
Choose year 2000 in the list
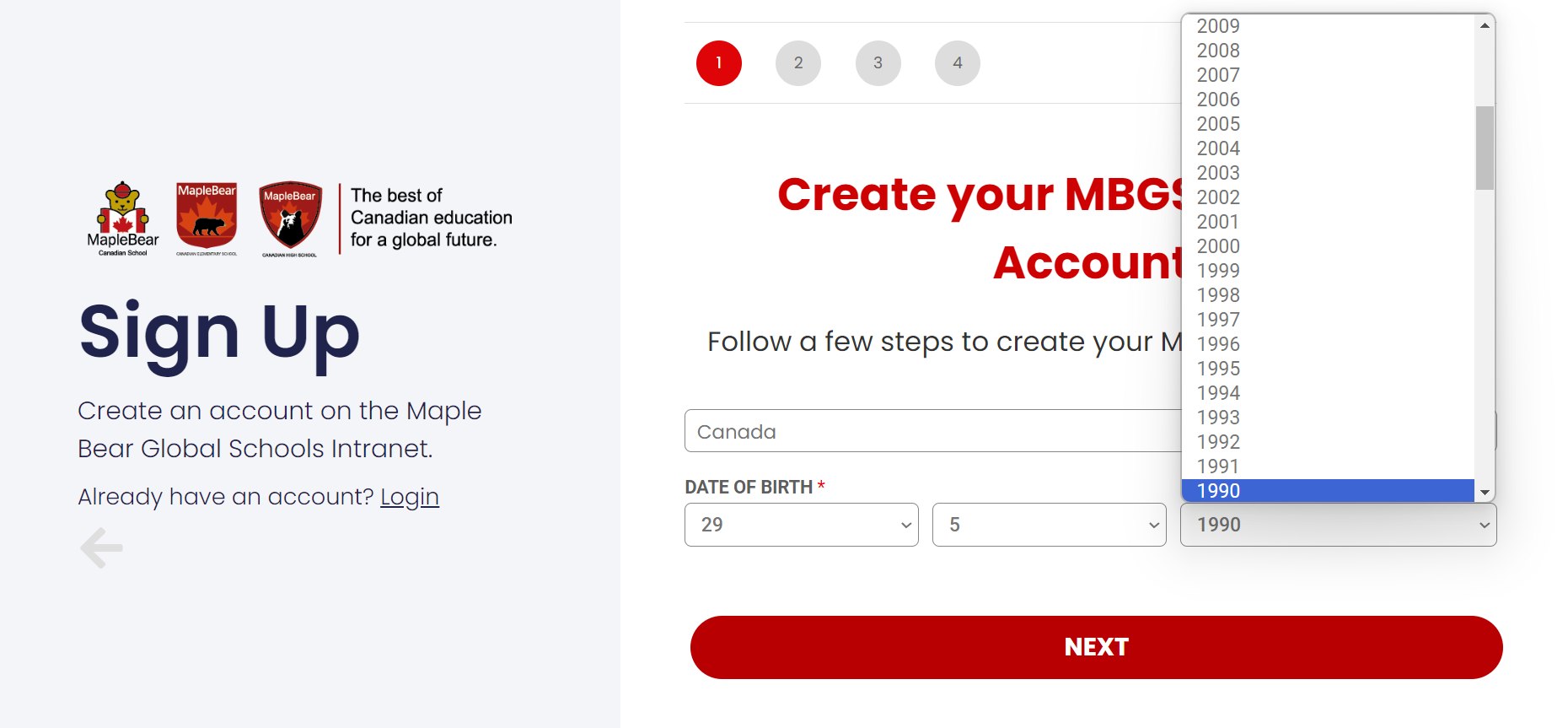(x=1328, y=246)
